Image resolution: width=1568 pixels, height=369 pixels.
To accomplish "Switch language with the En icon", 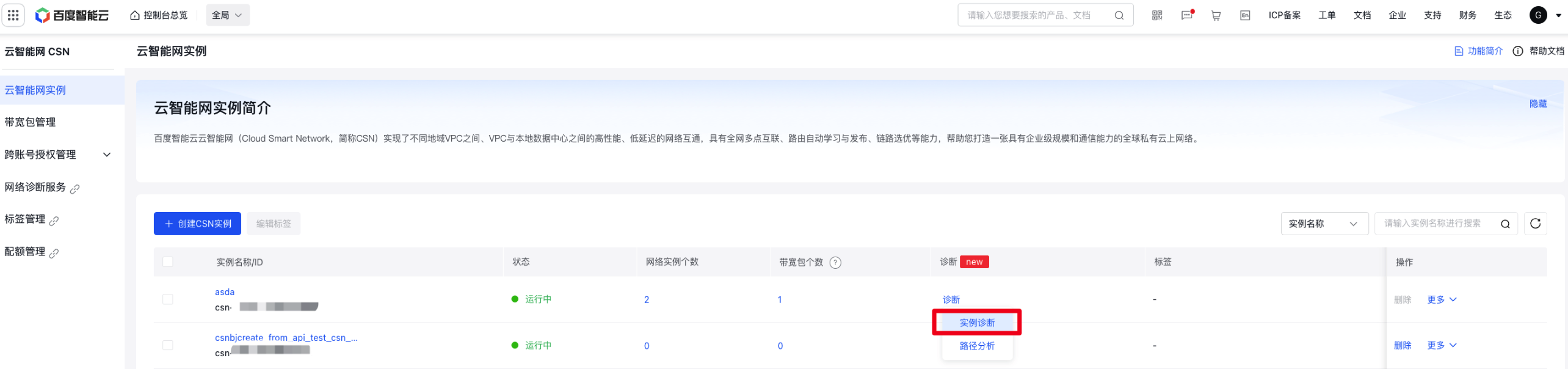I will [1245, 15].
